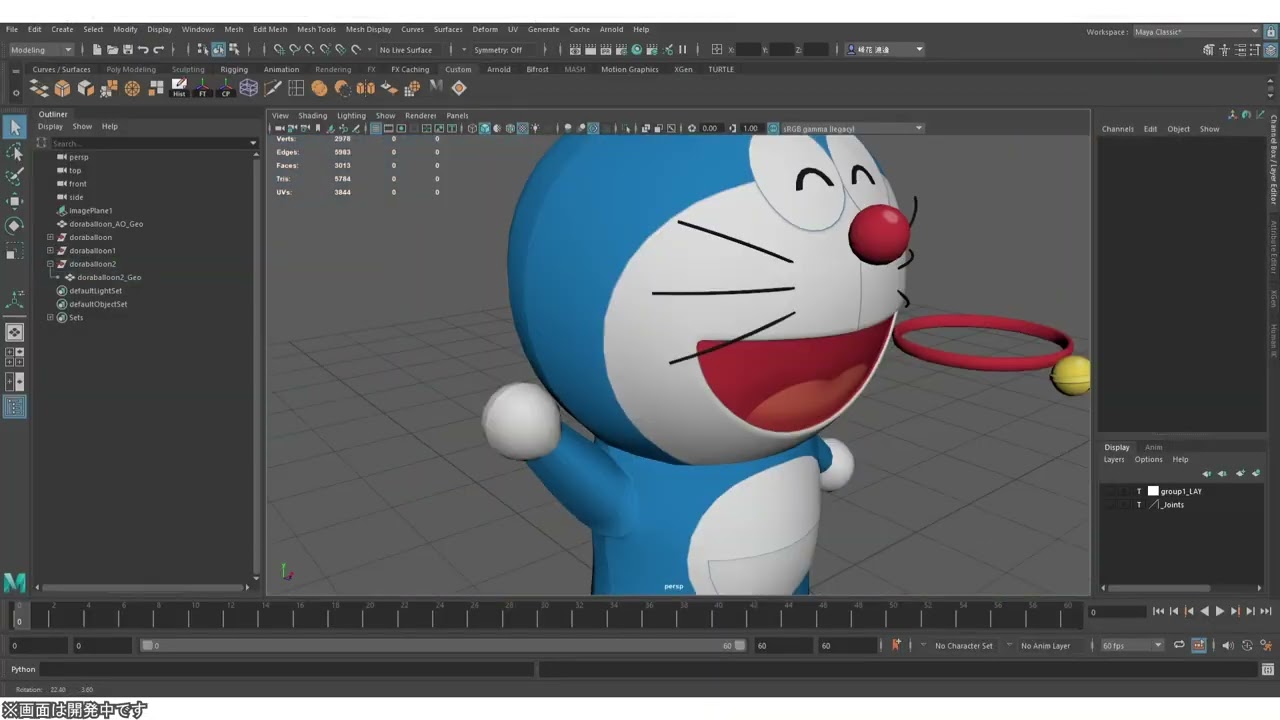
Task: Collapse the doraballoon2 node in Outliner
Action: 50,264
